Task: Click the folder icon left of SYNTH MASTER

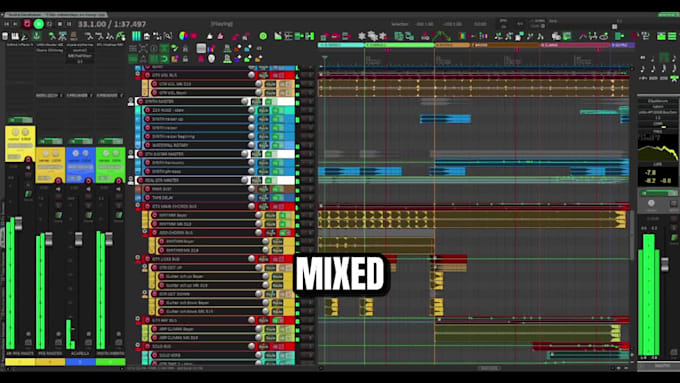Action: 131,101
